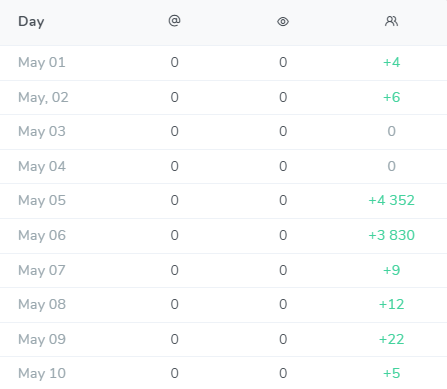Click the +12 value for May 08
Screen dimensions: 447x389
391,304
